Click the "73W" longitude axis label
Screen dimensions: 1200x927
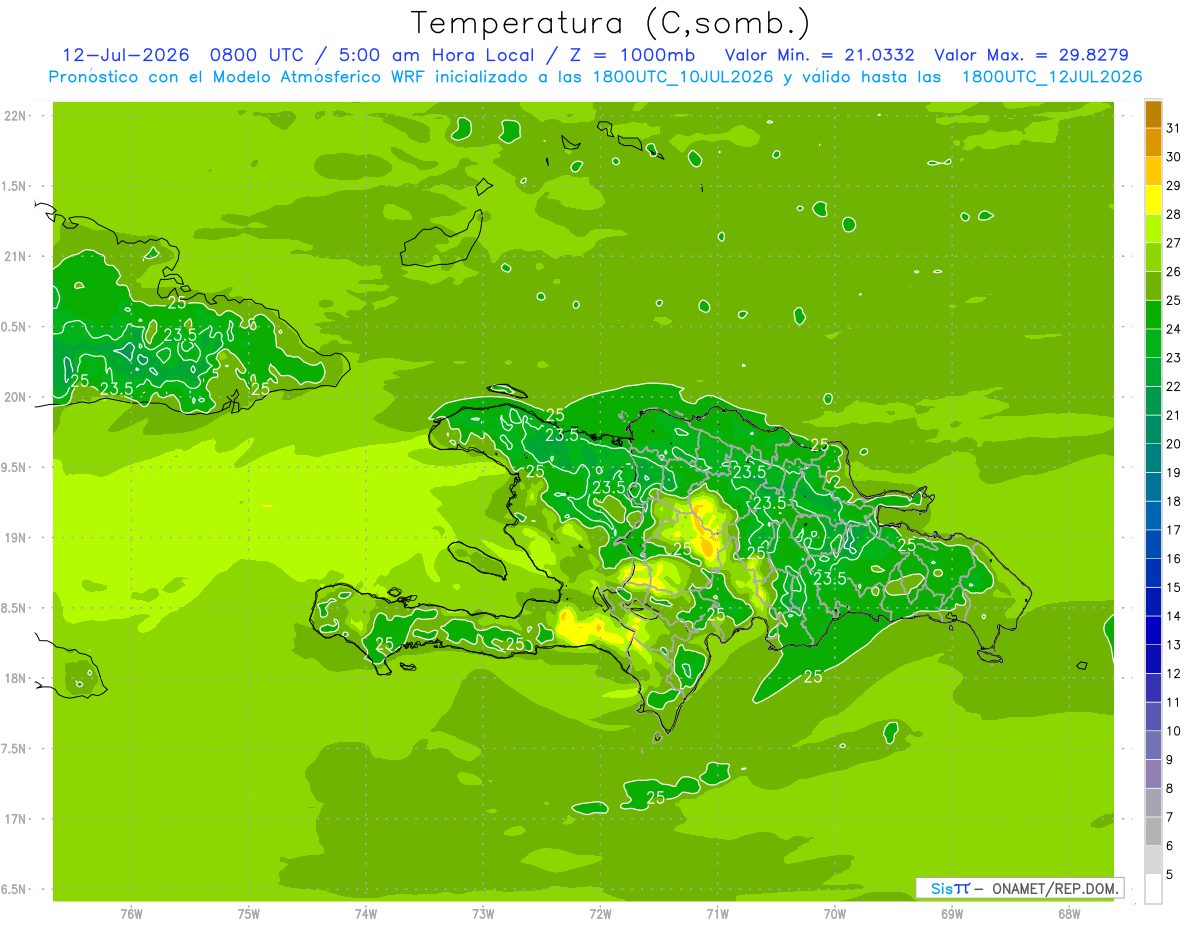pyautogui.click(x=483, y=914)
